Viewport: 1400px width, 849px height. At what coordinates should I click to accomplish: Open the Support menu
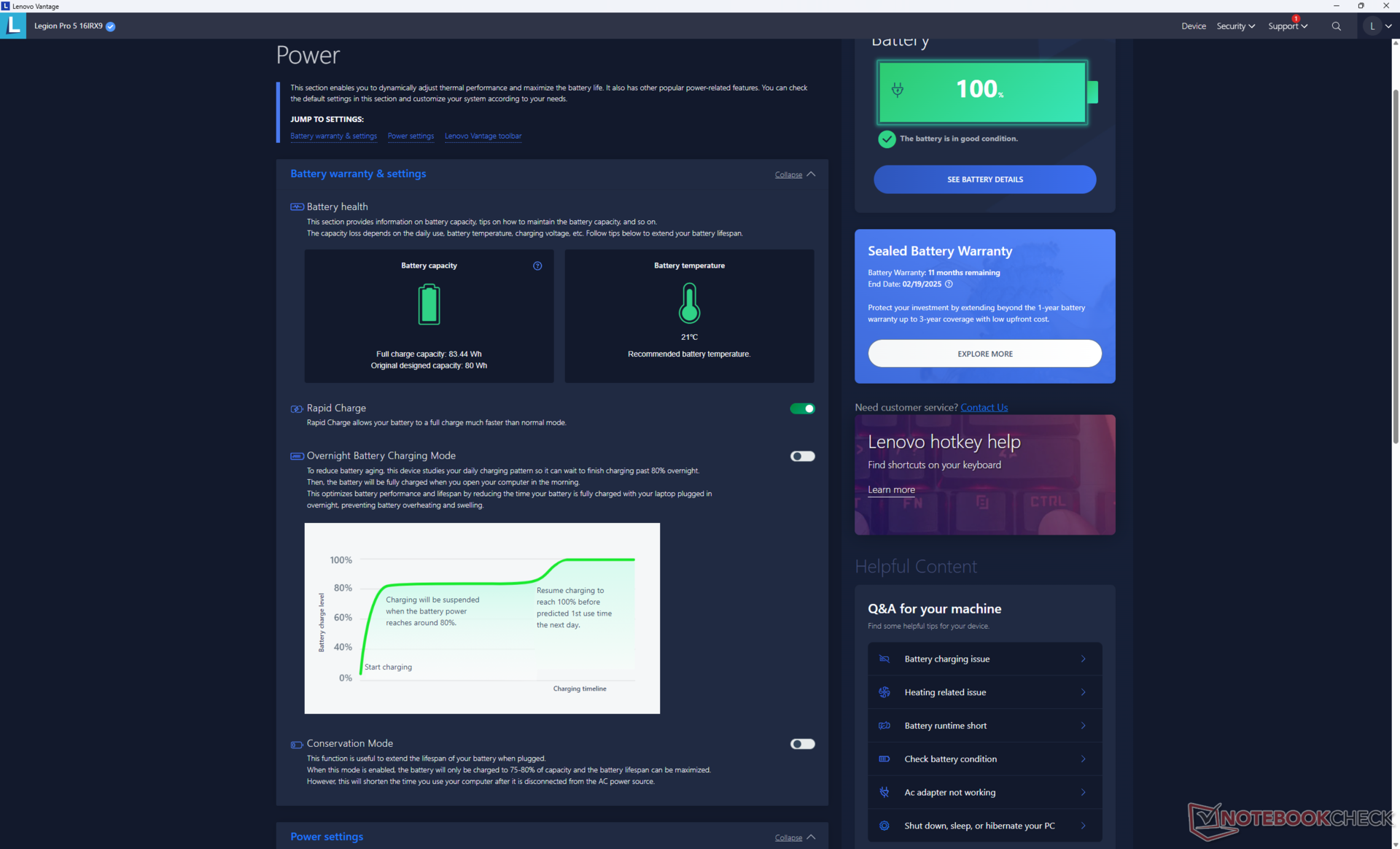tap(1287, 26)
